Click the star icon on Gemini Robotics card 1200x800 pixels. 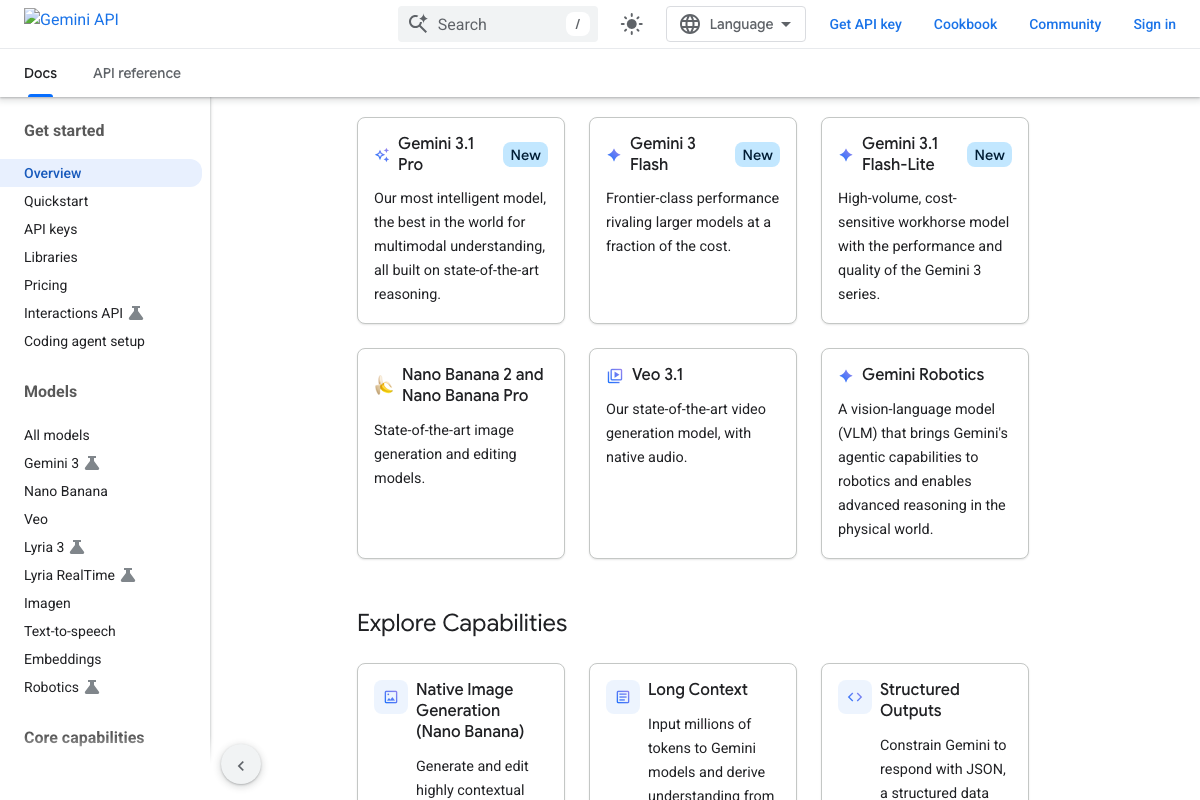click(846, 376)
